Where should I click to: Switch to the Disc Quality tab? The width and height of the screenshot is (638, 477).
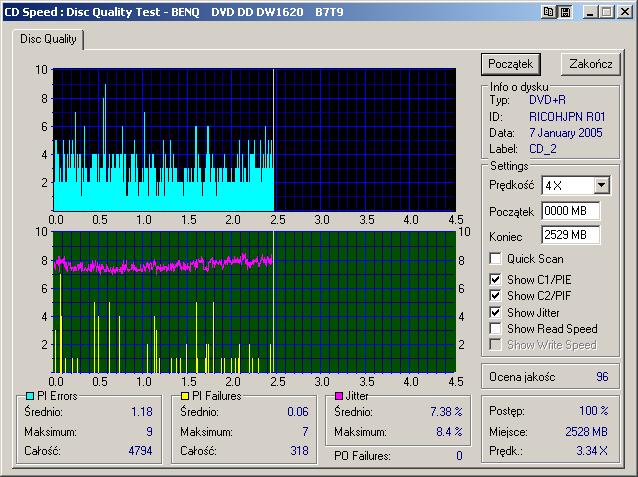[48, 39]
